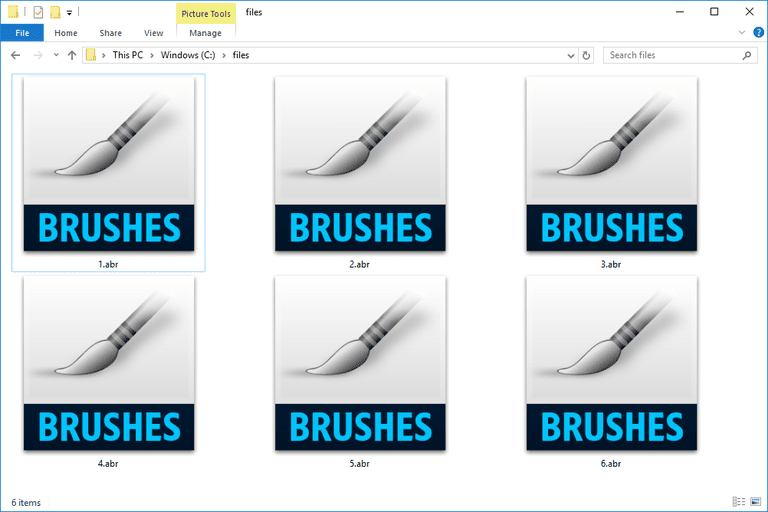The height and width of the screenshot is (512, 768).
Task: Click the 2.abr file name label
Action: pos(360,264)
